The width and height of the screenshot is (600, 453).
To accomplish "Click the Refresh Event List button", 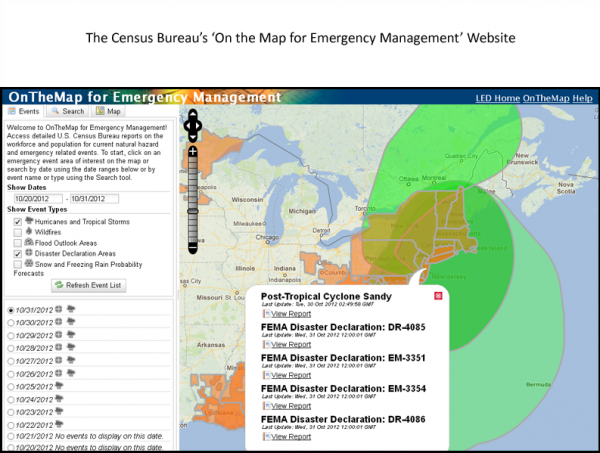I will (x=89, y=285).
